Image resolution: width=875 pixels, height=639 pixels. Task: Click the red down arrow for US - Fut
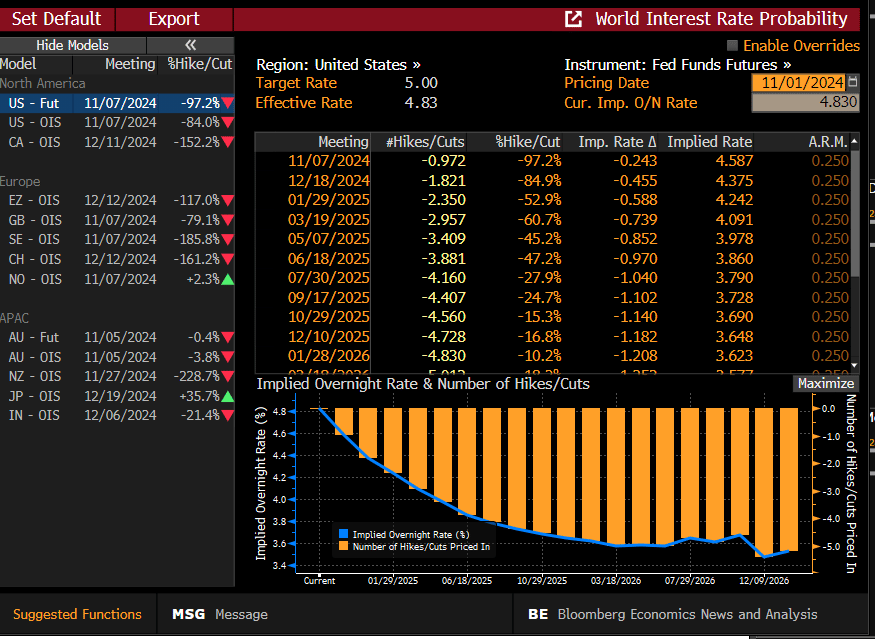tap(228, 103)
